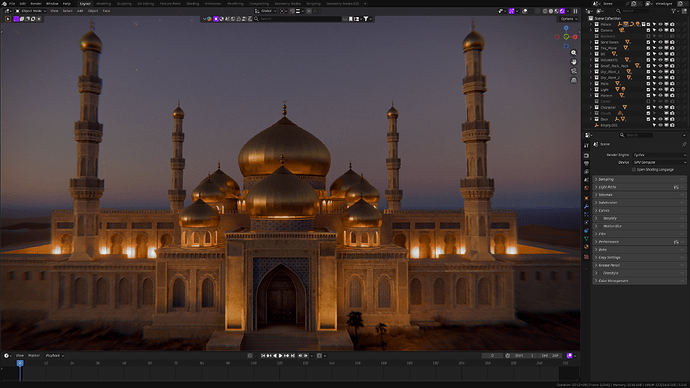This screenshot has width=690, height=388.
Task: Jump to the timeline start frame button
Action: (263, 355)
